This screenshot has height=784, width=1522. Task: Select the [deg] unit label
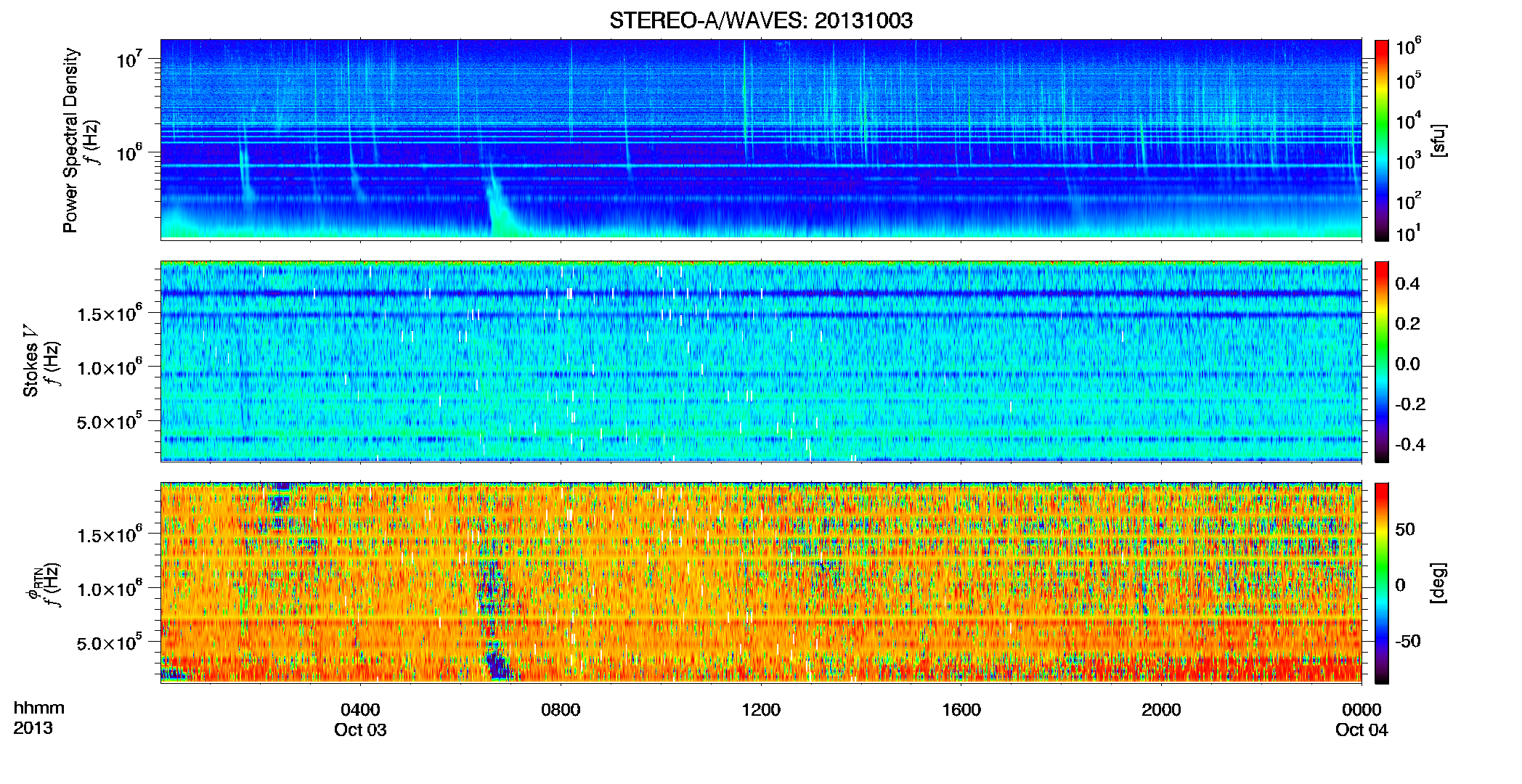click(1438, 583)
